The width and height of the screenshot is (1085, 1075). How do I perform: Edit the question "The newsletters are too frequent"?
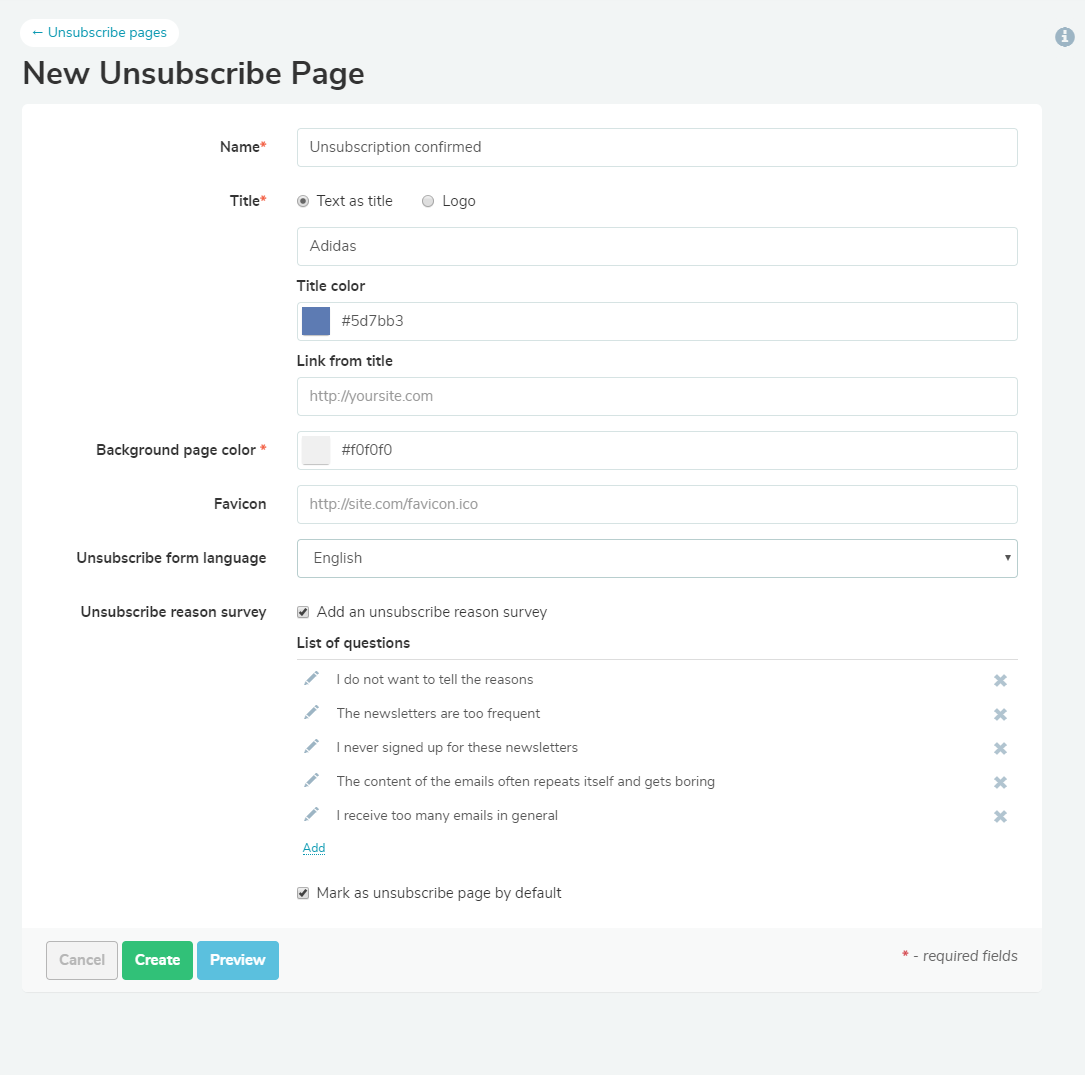click(x=311, y=713)
